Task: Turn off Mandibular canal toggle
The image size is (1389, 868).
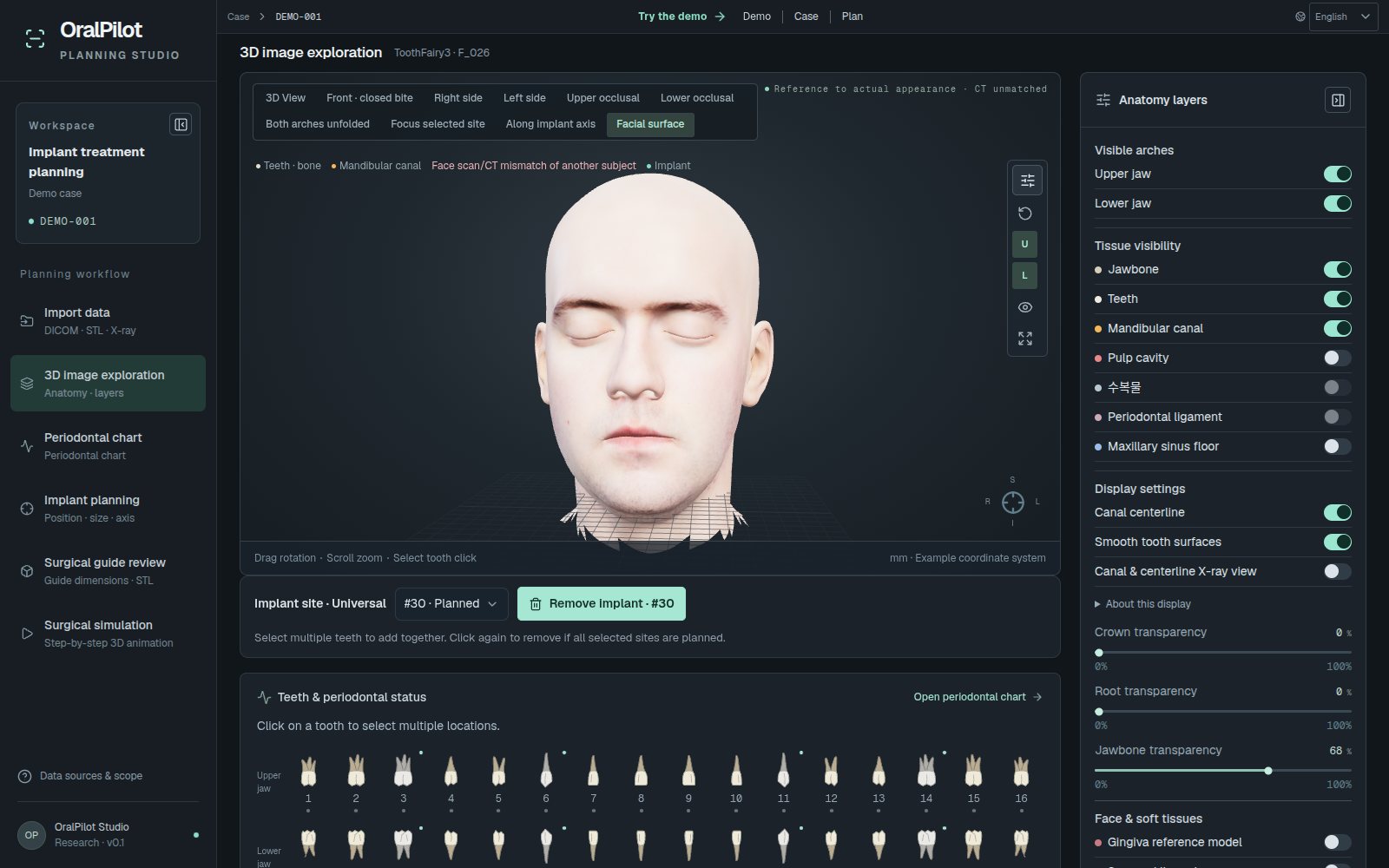Action: point(1337,328)
